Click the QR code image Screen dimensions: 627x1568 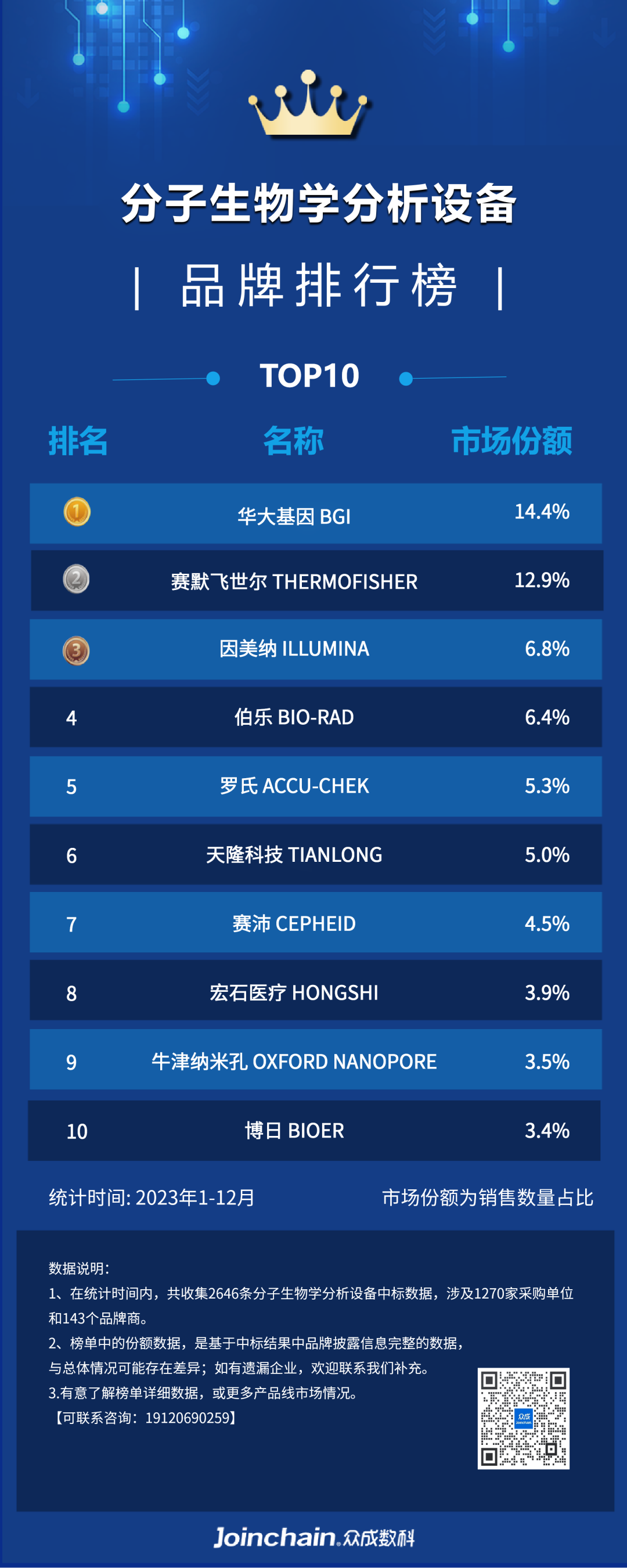click(x=523, y=1418)
